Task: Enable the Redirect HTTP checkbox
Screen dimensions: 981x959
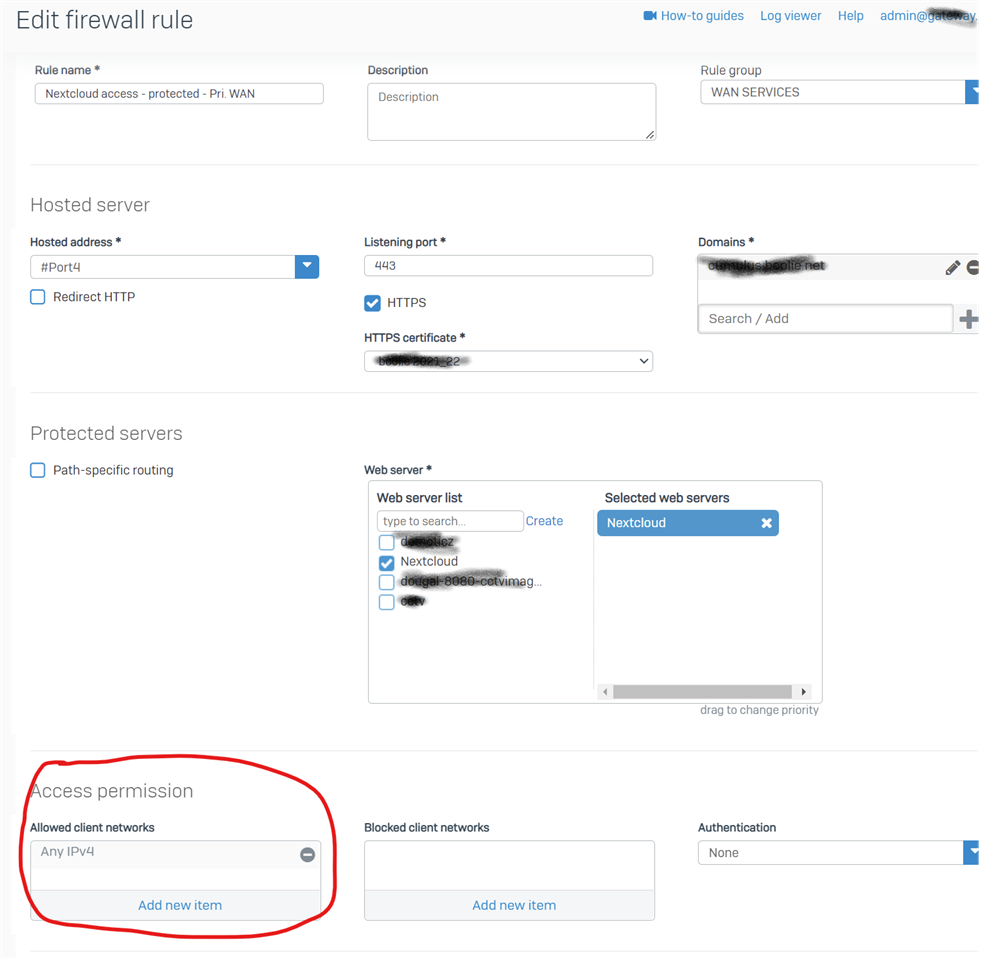Action: tap(38, 297)
